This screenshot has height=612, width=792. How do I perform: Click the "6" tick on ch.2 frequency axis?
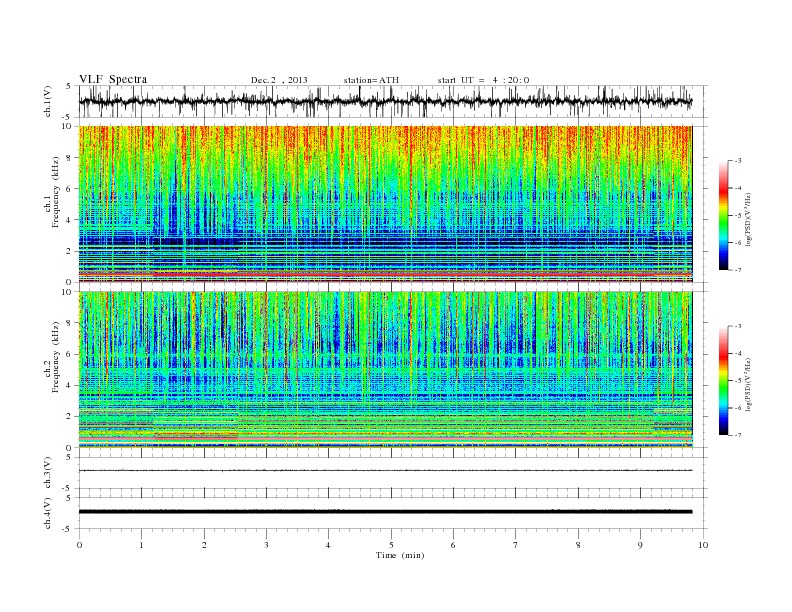tap(69, 354)
